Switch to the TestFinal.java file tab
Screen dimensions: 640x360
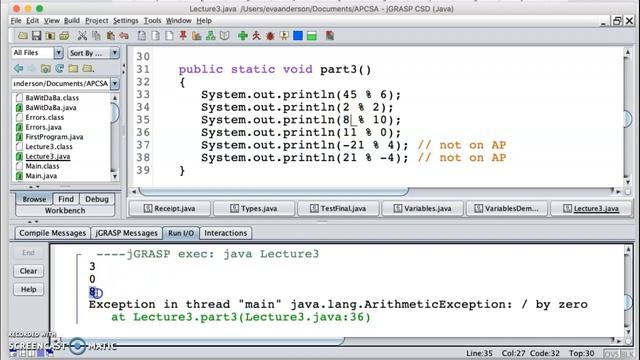click(x=338, y=209)
